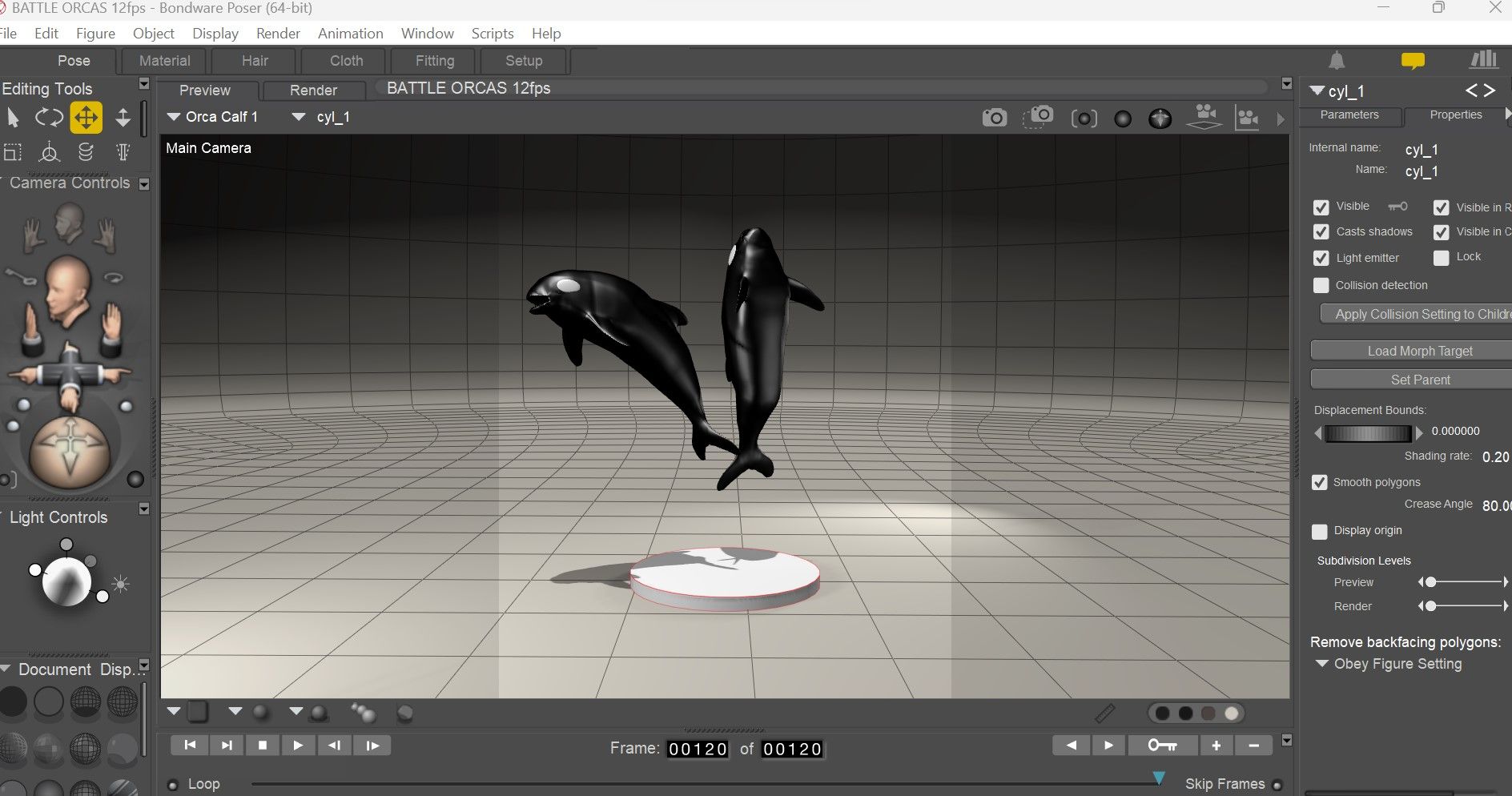Click the camera snapshot render icon
The image size is (1512, 796).
coord(994,118)
